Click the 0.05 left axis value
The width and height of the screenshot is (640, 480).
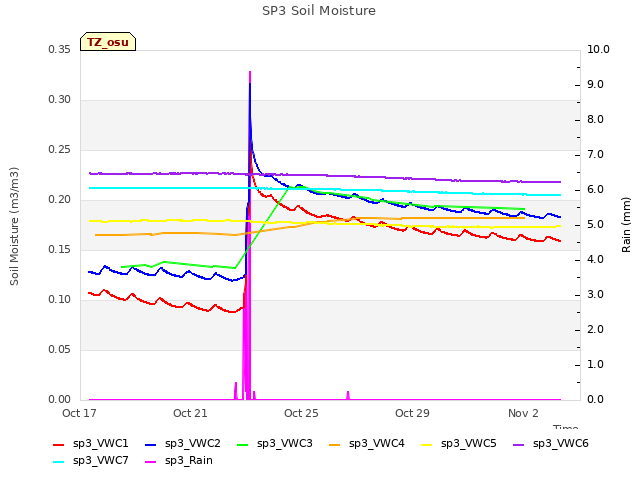(x=60, y=349)
